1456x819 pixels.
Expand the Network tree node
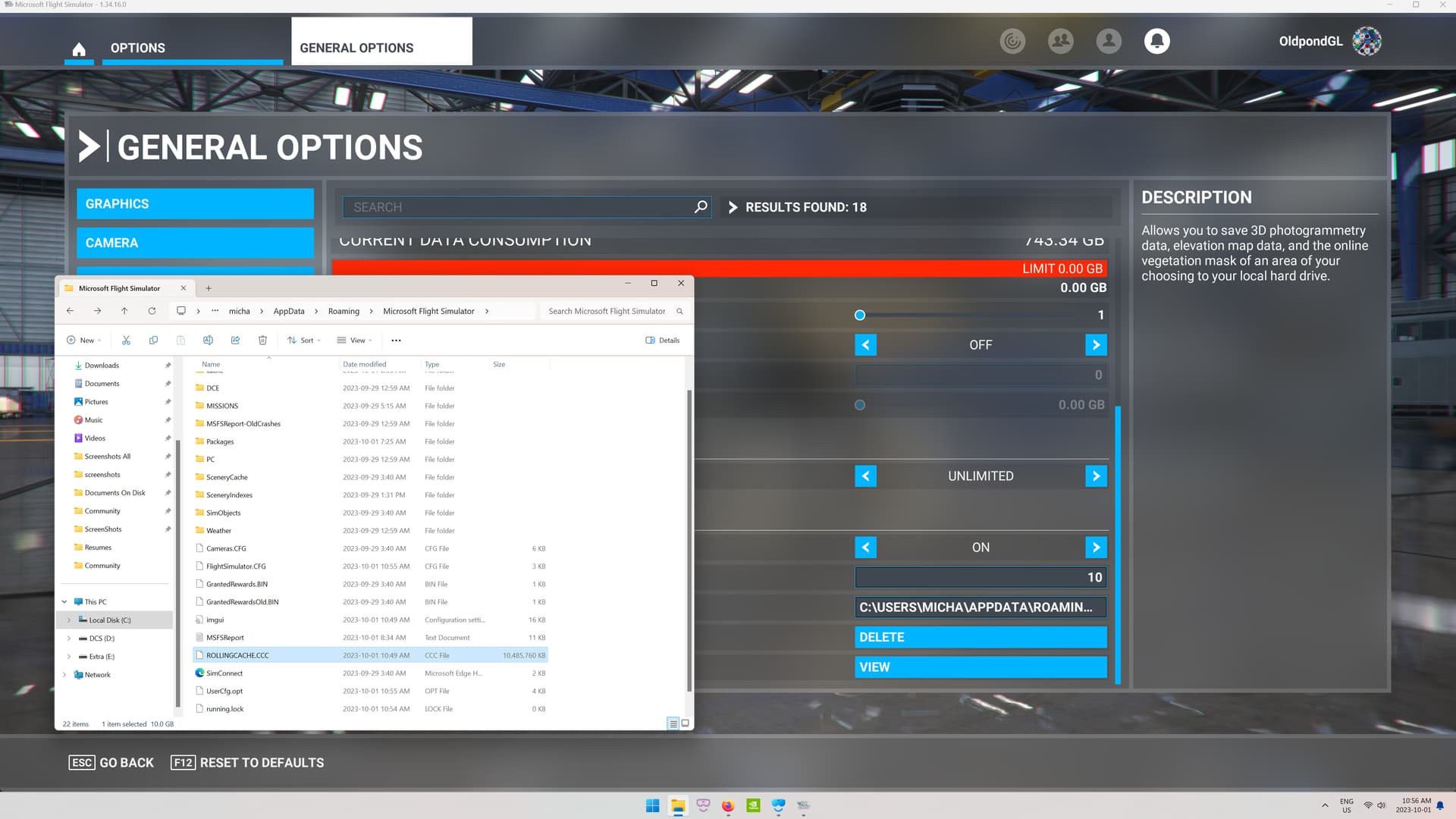[x=64, y=675]
